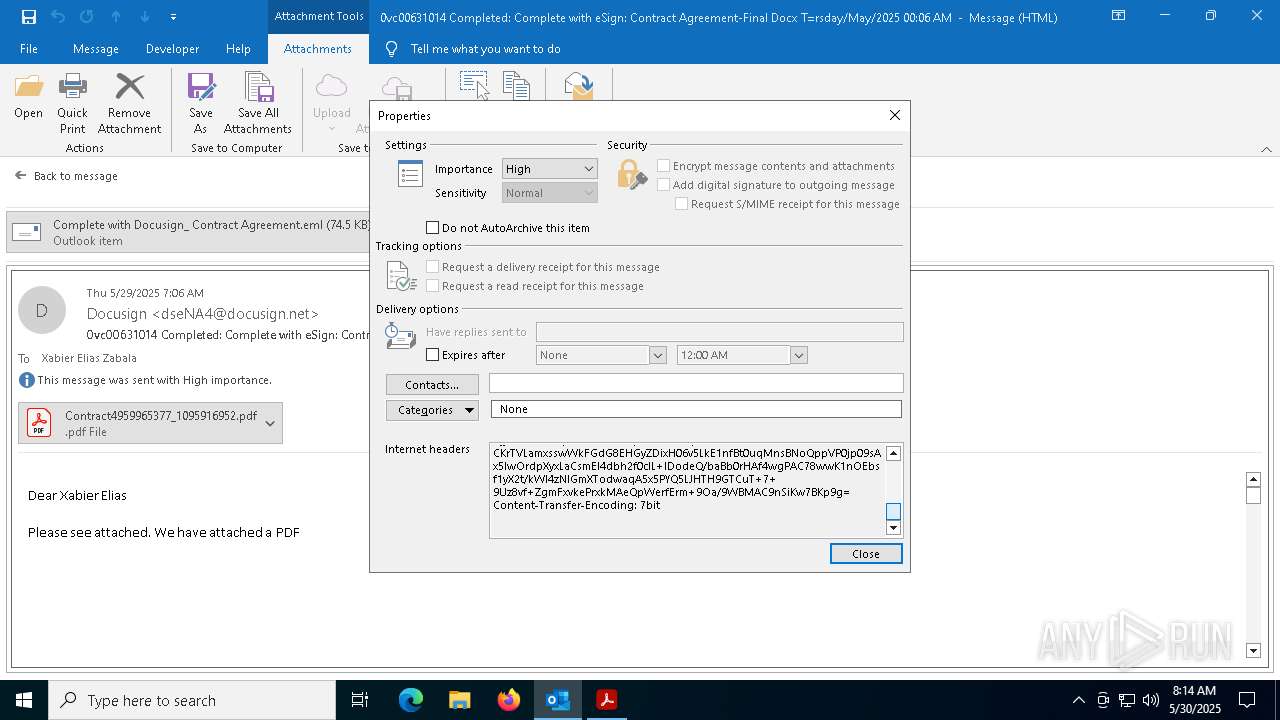1280x720 pixels.
Task: Open the Customize Quick Access Toolbar dropdown
Action: 174,17
